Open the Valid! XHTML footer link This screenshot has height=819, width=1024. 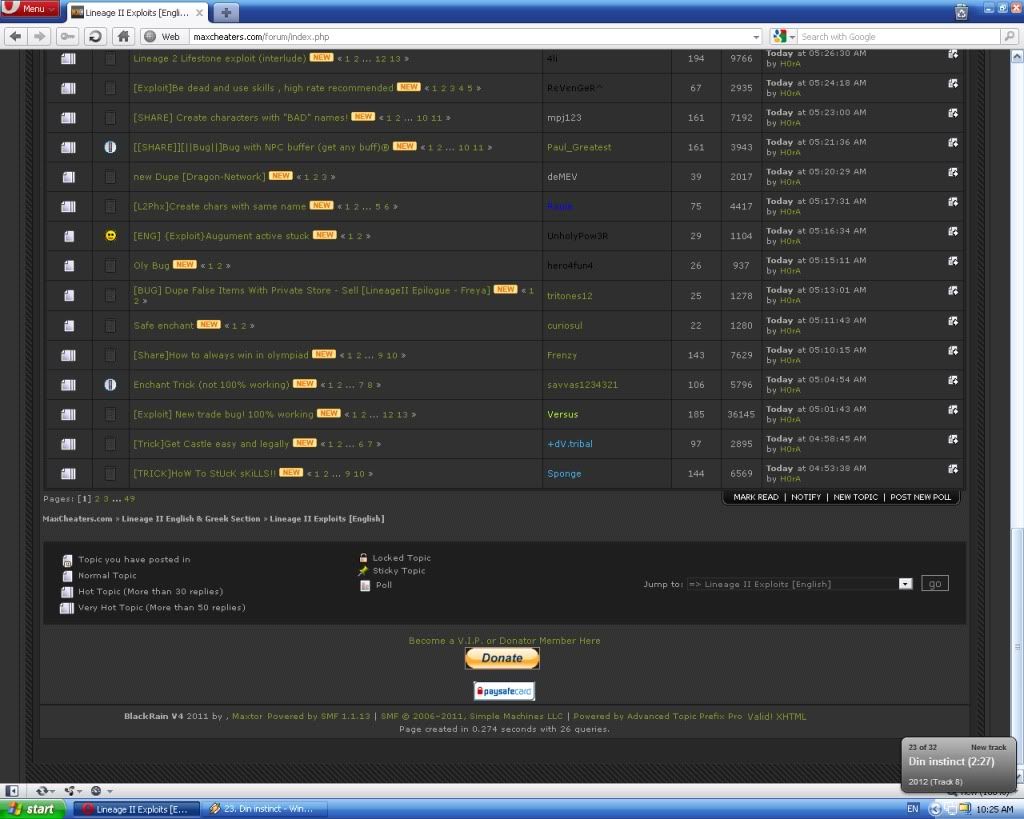(x=776, y=716)
